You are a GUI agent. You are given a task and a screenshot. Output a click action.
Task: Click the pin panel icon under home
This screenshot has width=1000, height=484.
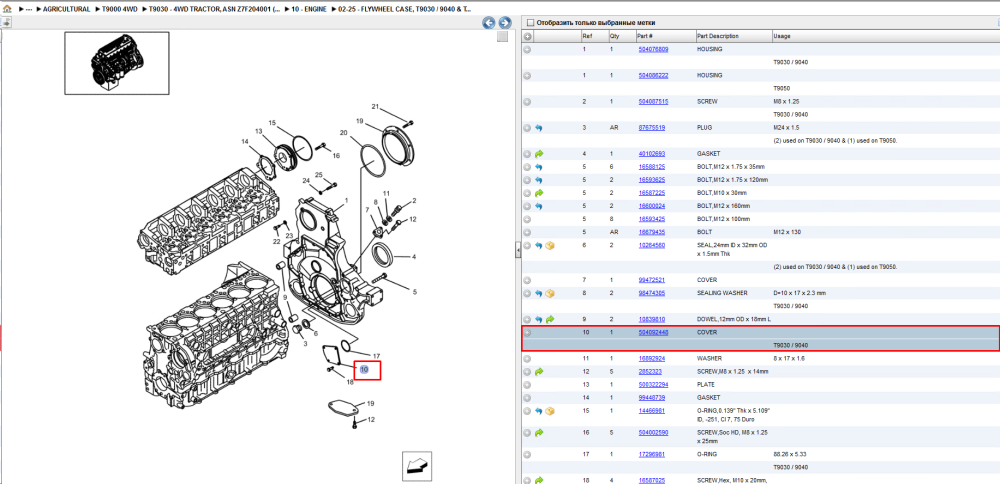coord(5,23)
